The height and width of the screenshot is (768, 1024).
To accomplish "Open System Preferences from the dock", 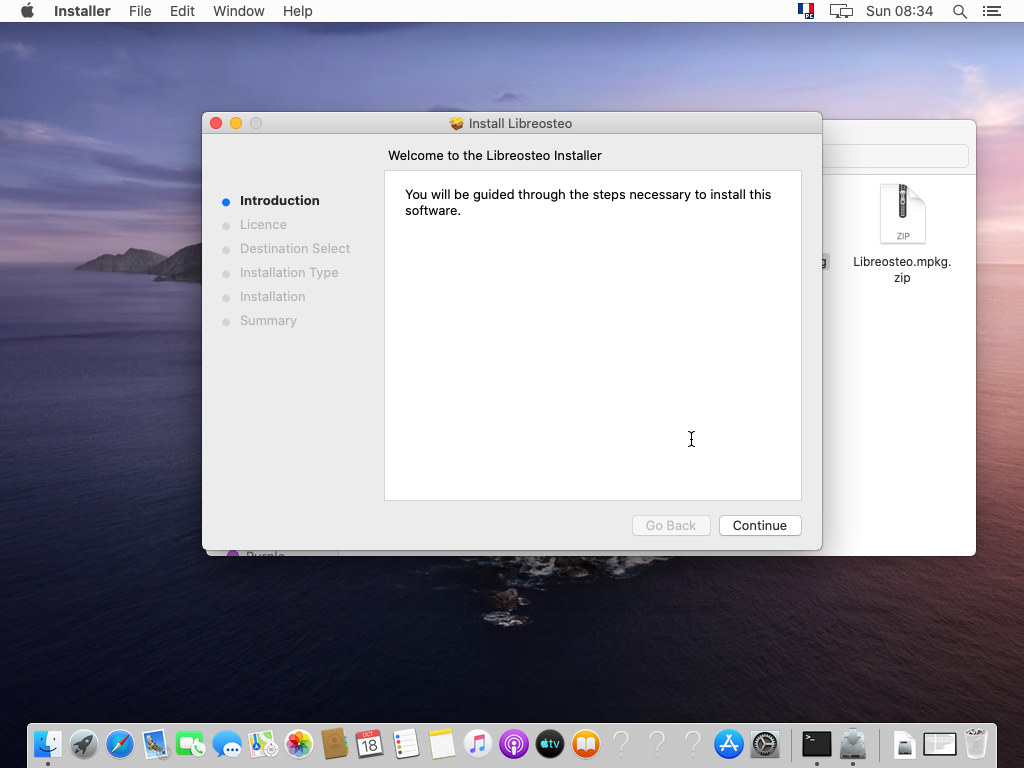I will tap(764, 744).
